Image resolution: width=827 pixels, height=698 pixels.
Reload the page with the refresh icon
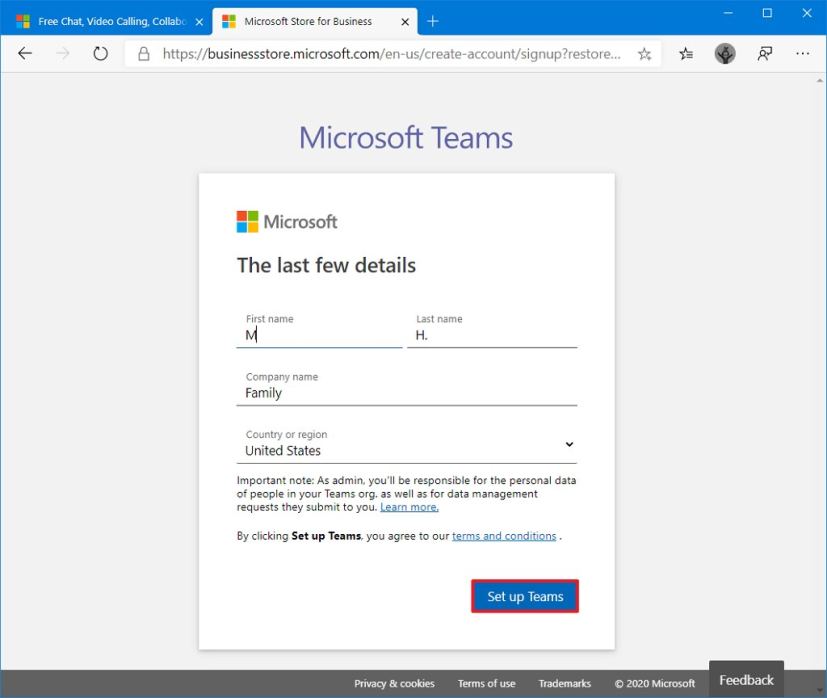point(98,54)
